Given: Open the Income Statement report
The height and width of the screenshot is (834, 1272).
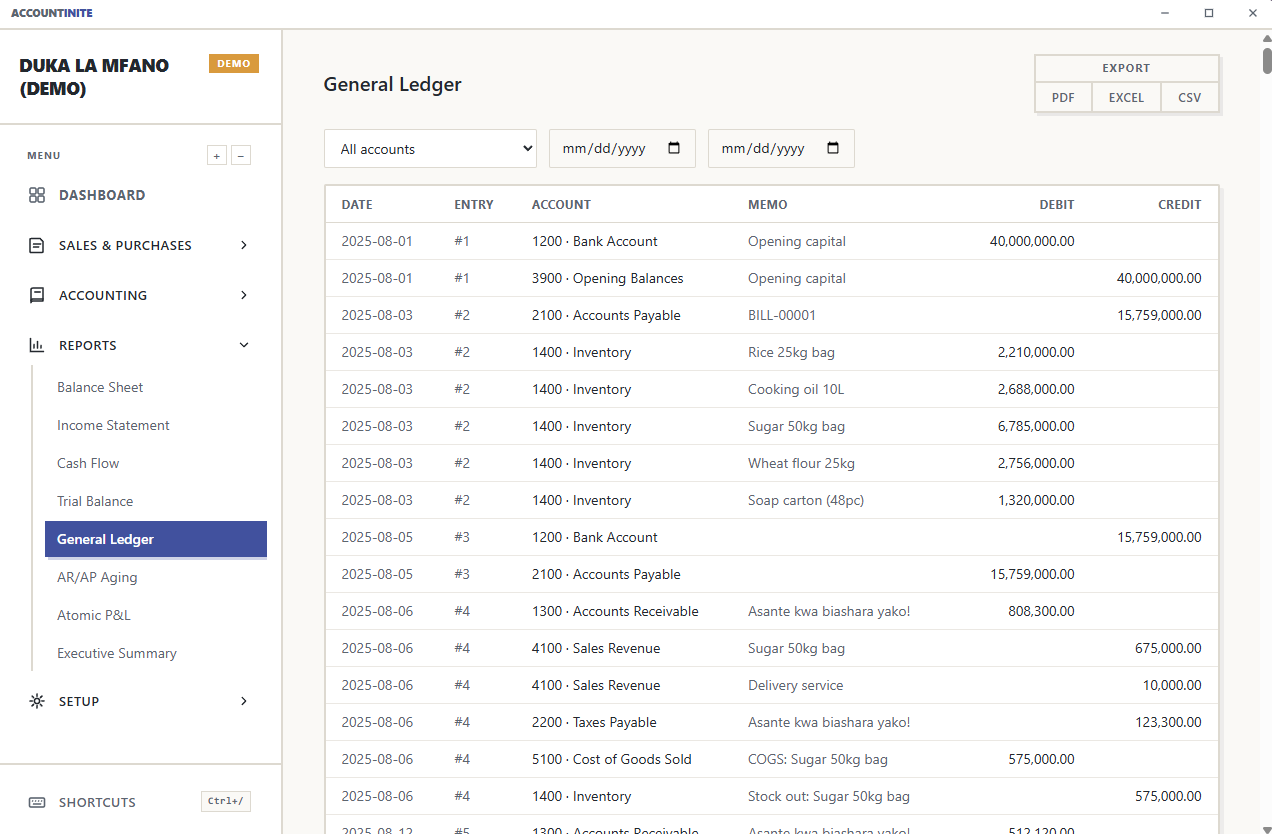Looking at the screenshot, I should pos(113,425).
